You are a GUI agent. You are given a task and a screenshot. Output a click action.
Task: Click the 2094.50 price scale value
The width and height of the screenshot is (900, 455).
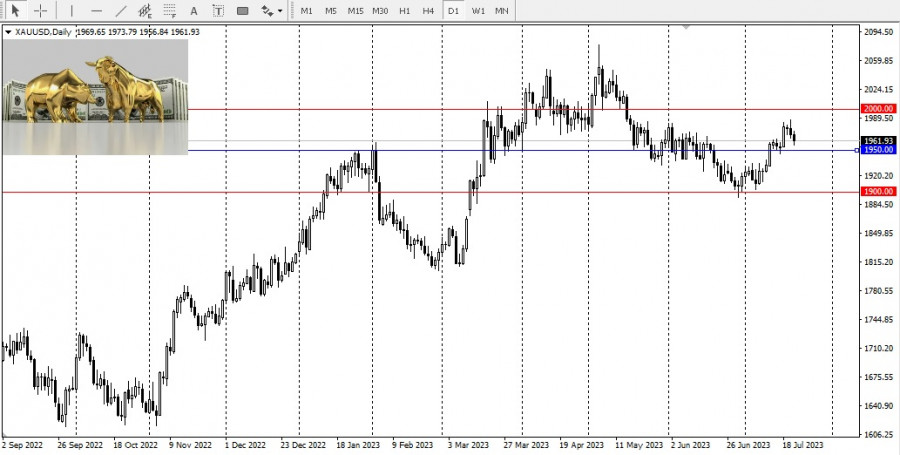878,32
